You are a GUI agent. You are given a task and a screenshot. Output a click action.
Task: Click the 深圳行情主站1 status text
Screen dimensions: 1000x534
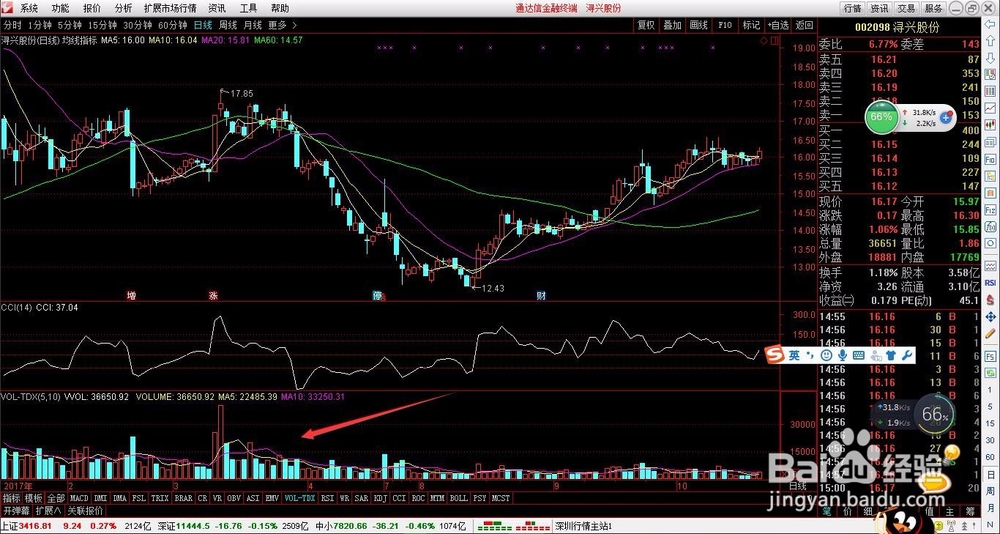pos(584,526)
